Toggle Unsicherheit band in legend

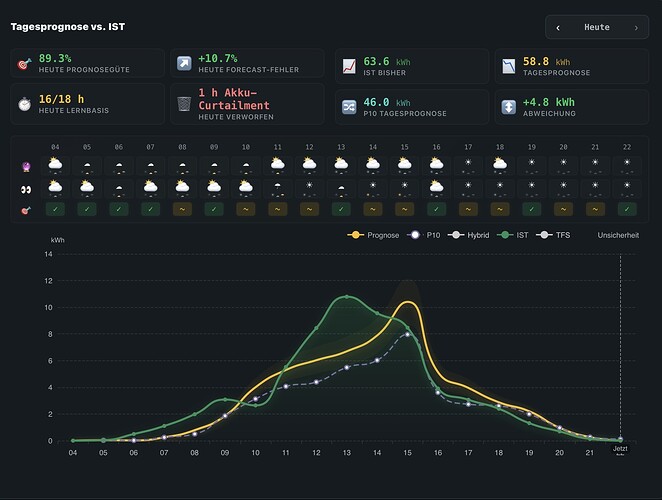coord(618,235)
